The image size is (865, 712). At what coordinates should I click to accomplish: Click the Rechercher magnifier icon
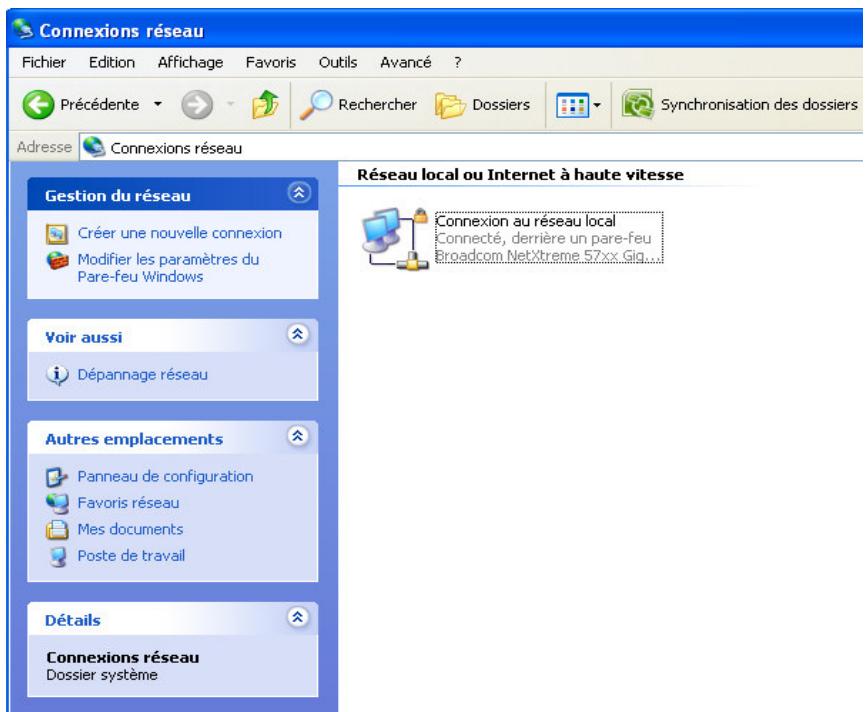coord(316,104)
